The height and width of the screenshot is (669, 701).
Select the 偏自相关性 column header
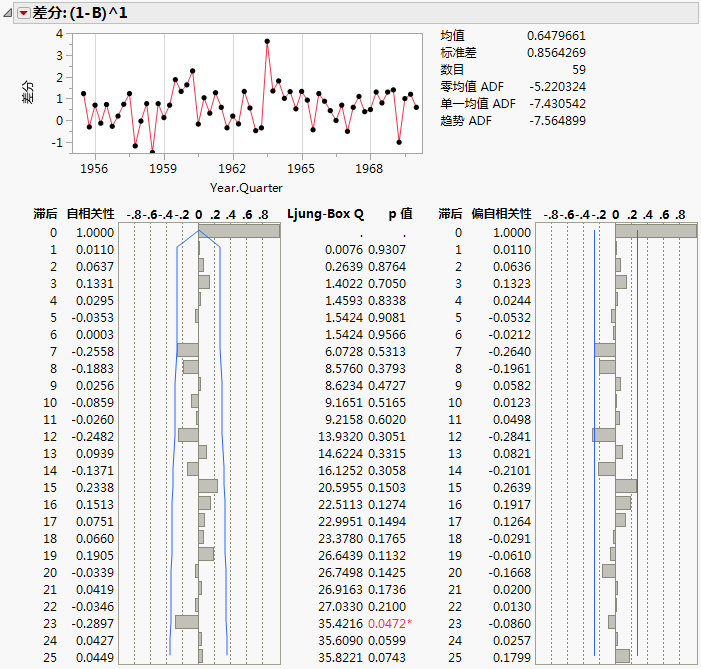click(501, 214)
